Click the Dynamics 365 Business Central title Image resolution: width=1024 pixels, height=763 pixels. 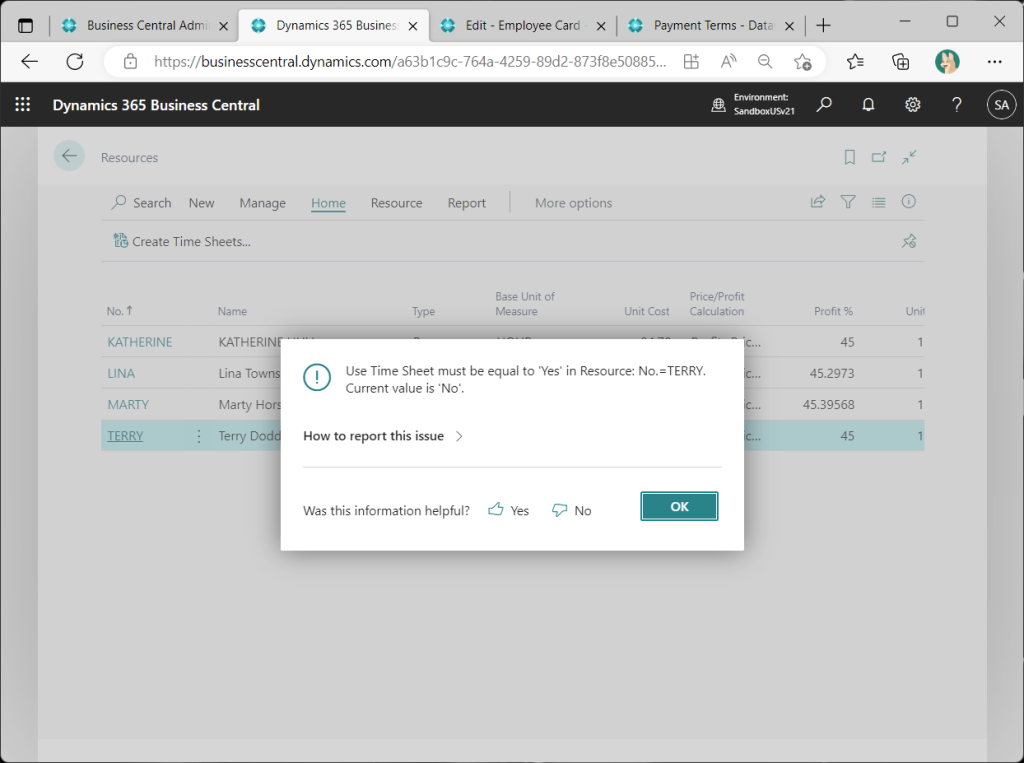pos(156,105)
